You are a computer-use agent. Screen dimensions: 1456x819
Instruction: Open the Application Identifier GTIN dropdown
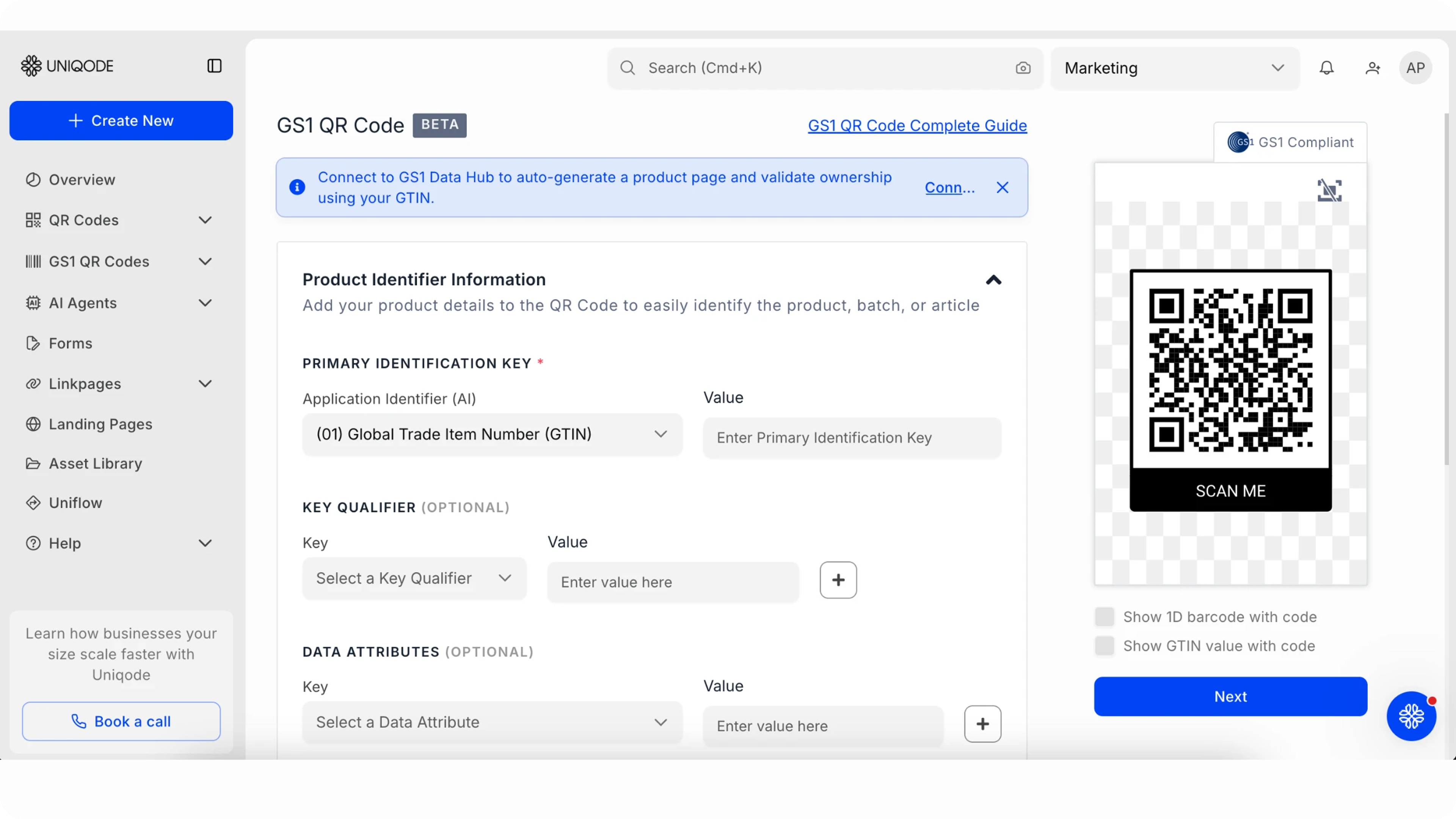(492, 434)
